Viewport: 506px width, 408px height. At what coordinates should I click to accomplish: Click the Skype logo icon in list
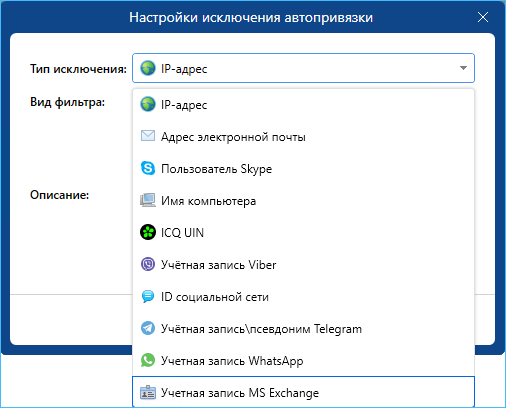(148, 168)
